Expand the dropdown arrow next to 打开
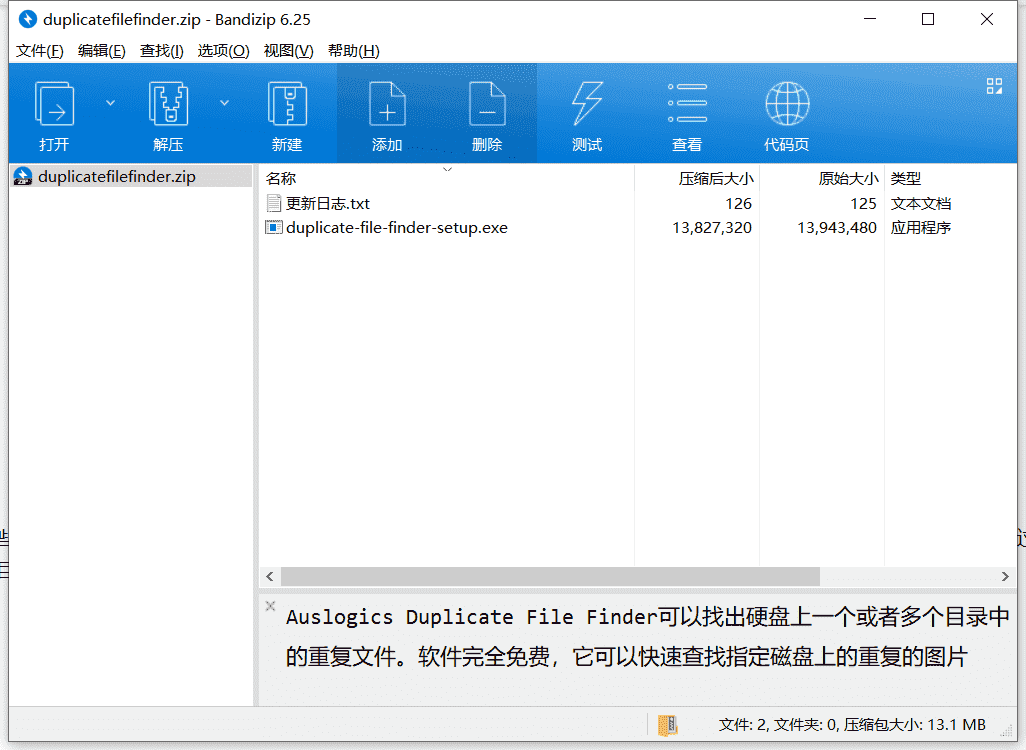This screenshot has height=750, width=1026. [x=111, y=103]
